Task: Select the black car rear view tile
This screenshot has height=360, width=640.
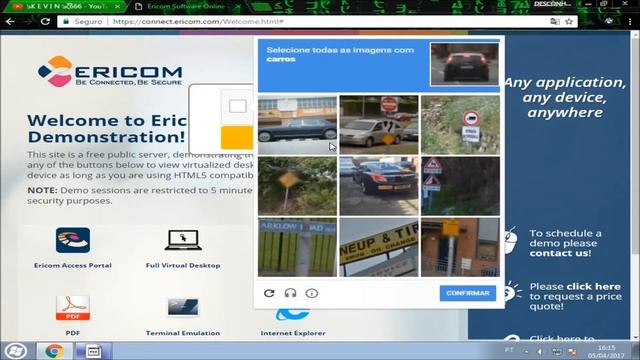Action: 379,186
